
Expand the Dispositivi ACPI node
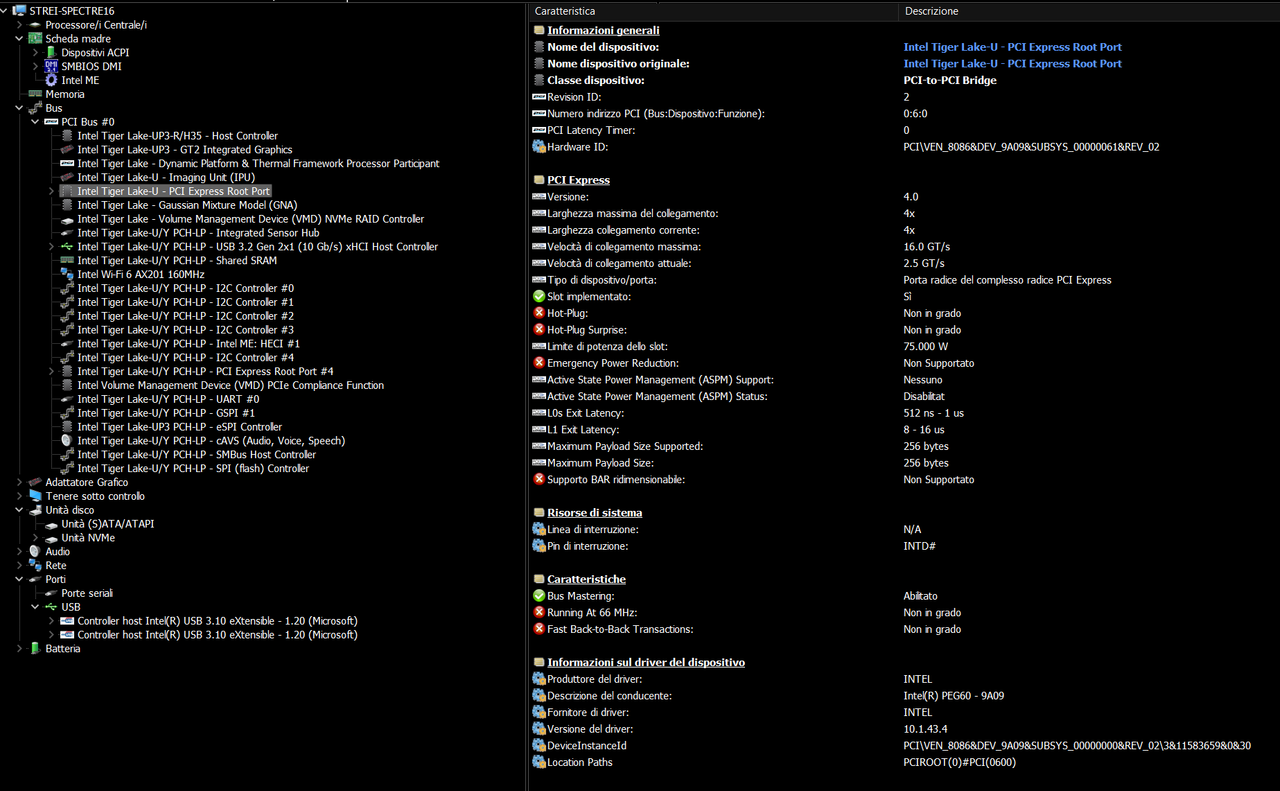(x=36, y=52)
